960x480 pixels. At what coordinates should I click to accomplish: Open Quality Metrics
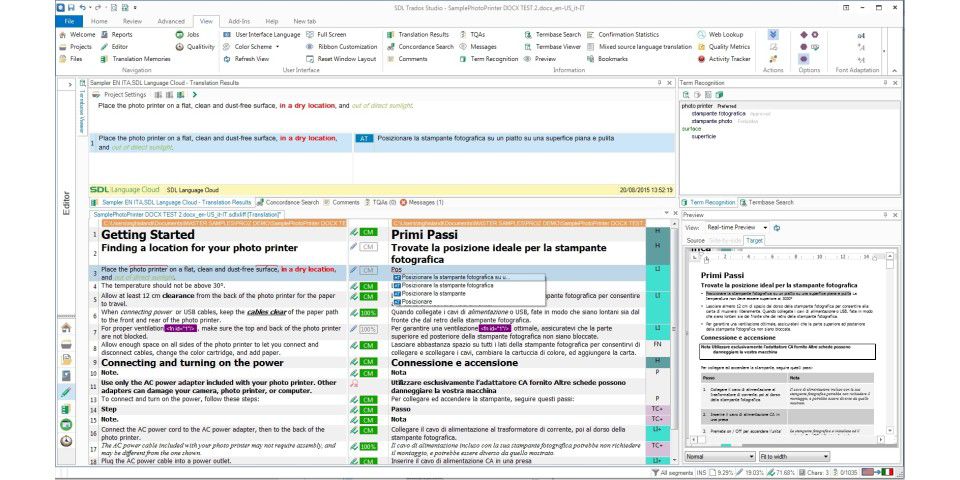(723, 47)
